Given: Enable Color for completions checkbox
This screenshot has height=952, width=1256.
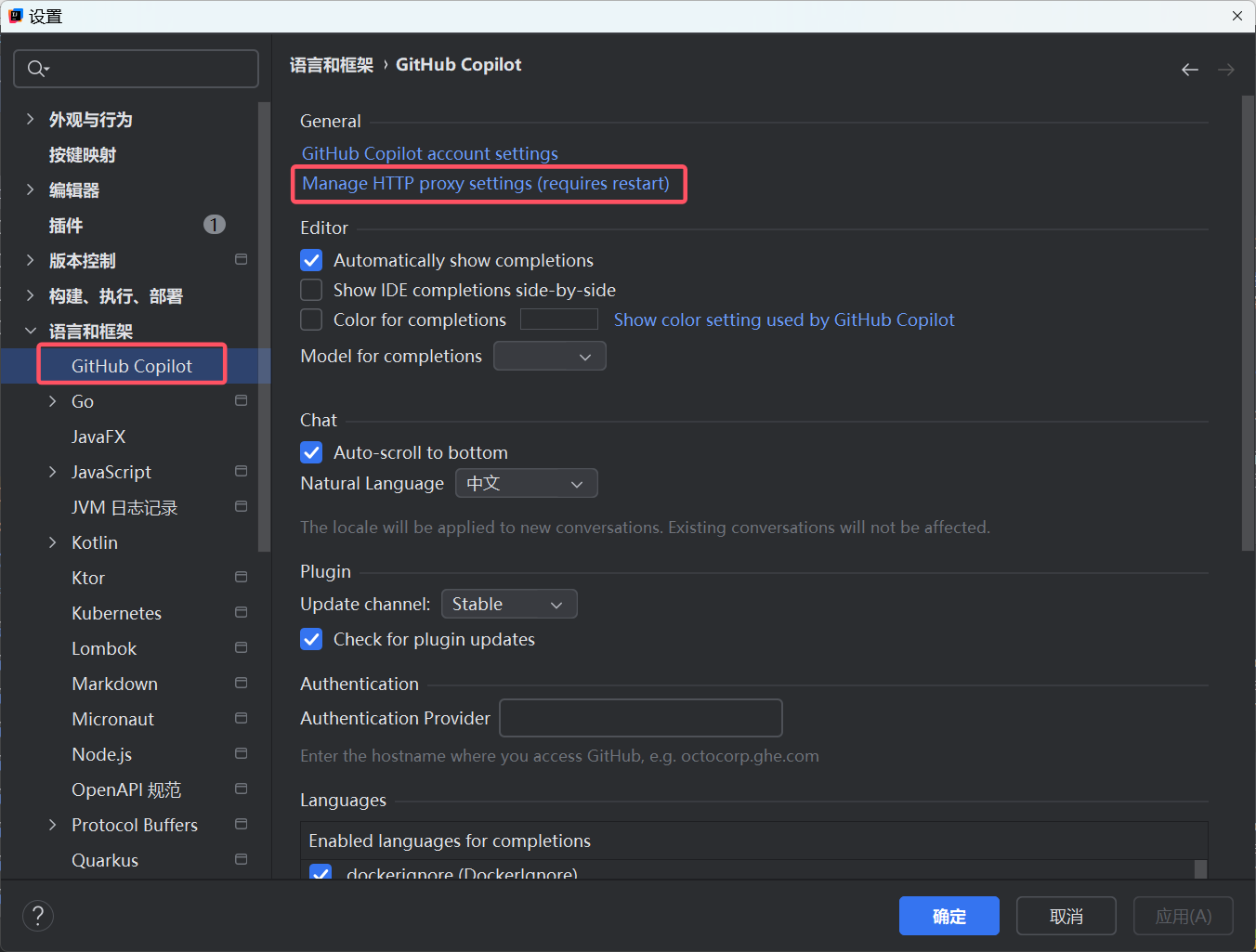Looking at the screenshot, I should (312, 320).
